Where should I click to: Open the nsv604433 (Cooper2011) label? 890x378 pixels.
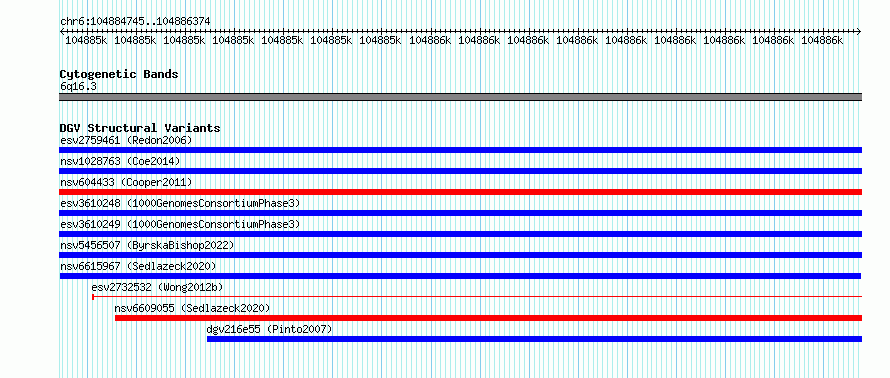[x=127, y=182]
